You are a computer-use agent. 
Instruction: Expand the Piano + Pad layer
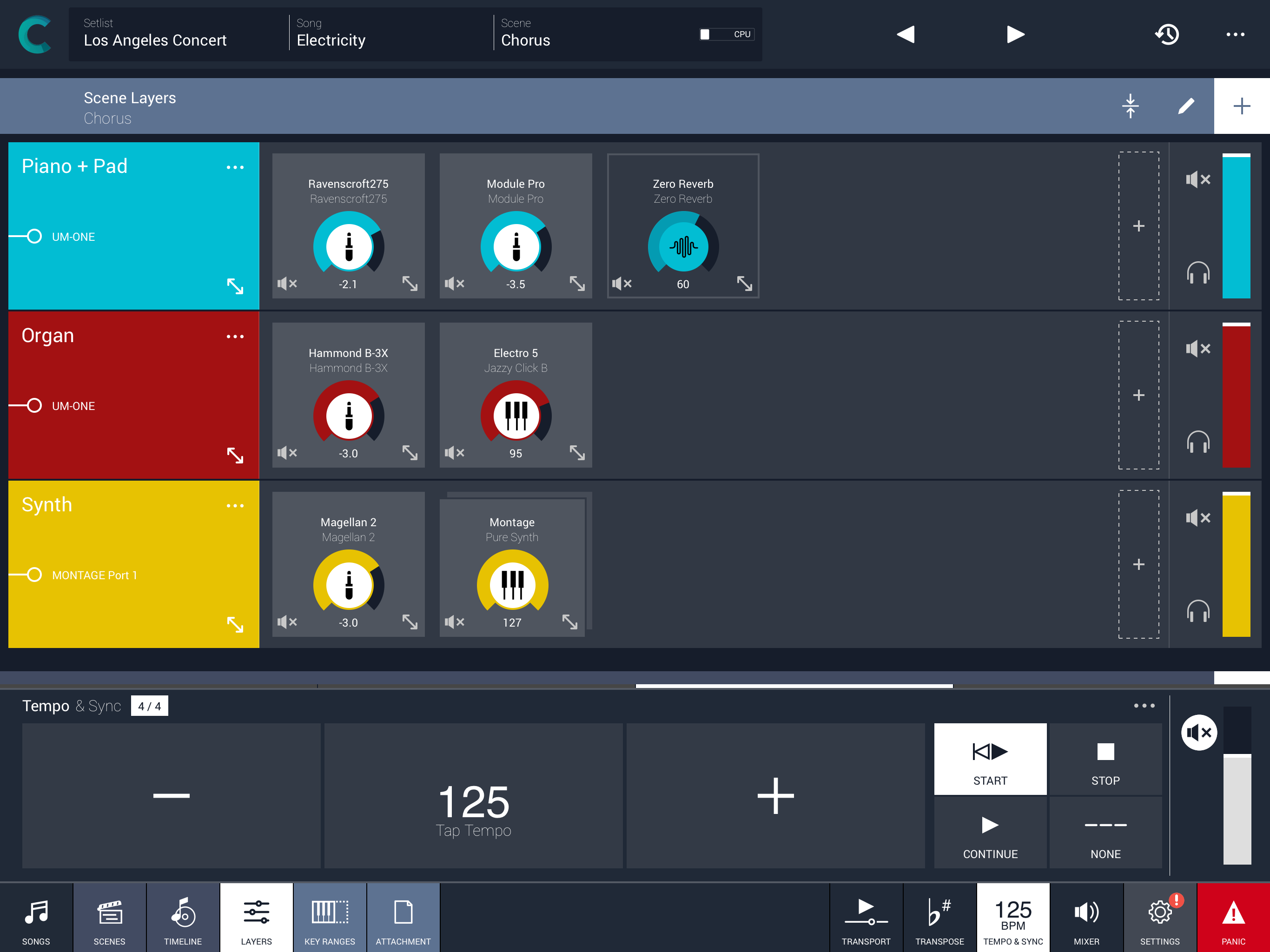coord(235,286)
